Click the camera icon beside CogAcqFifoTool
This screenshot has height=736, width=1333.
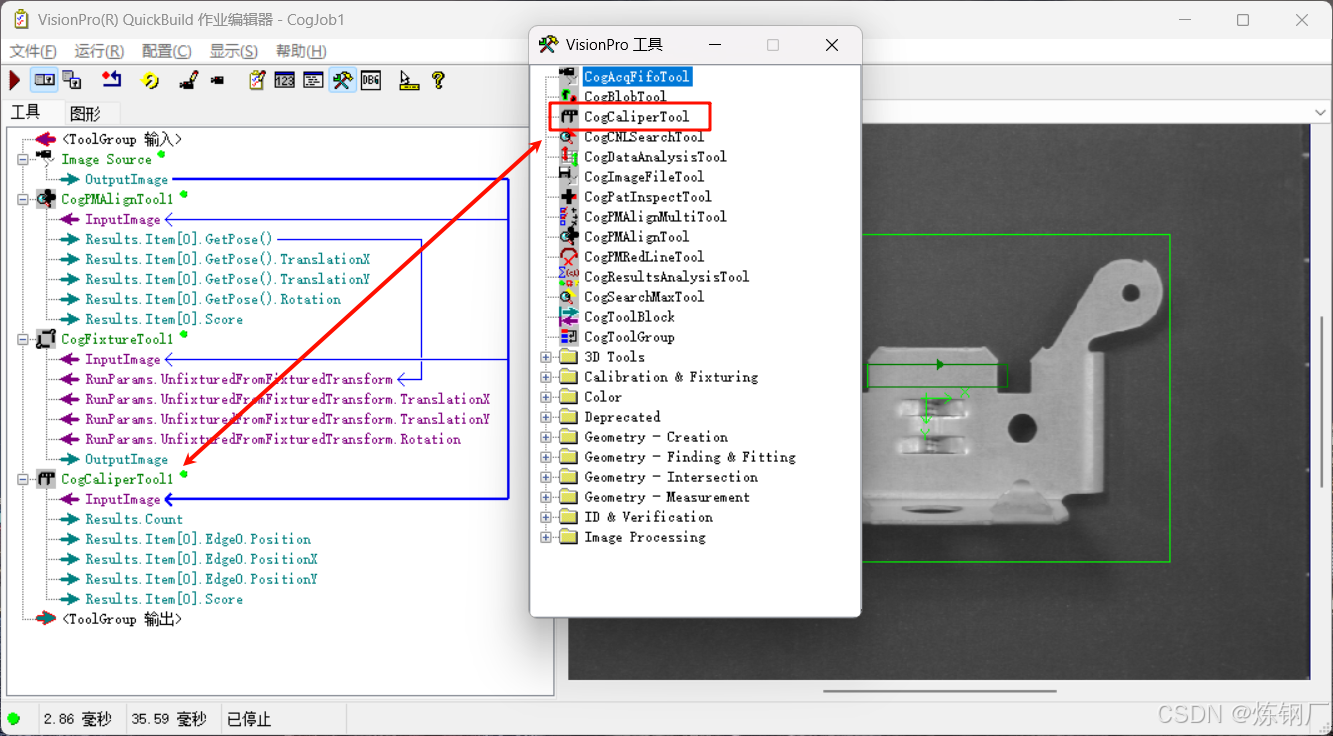point(568,76)
